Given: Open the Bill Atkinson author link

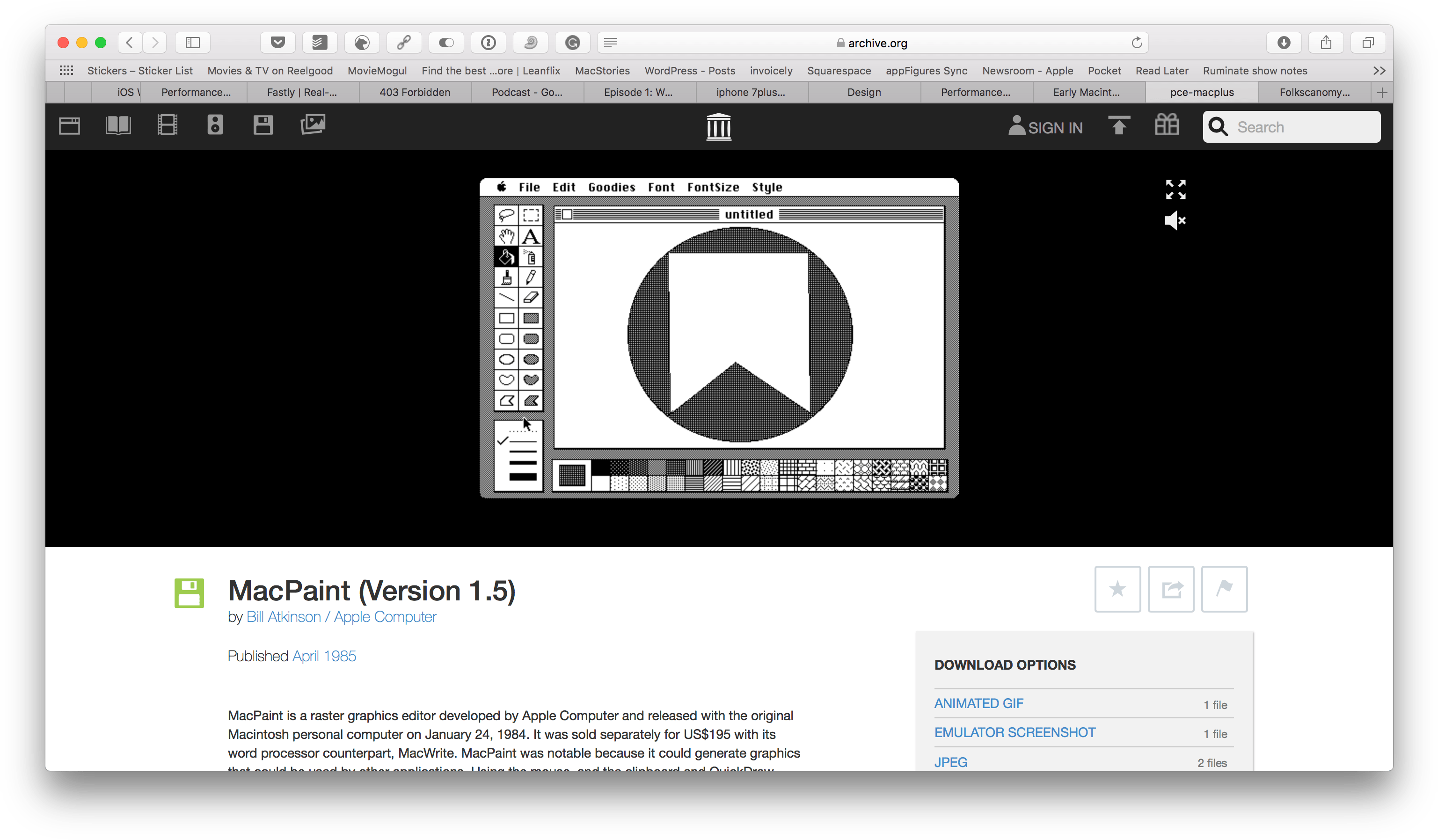Looking at the screenshot, I should [x=284, y=617].
